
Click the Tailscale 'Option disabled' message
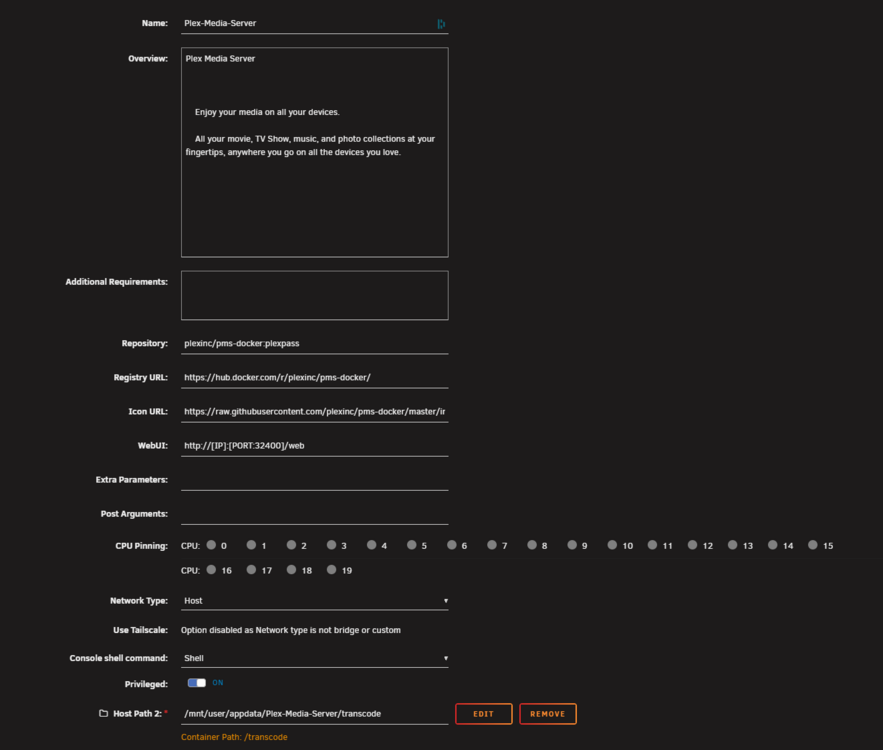(291, 630)
